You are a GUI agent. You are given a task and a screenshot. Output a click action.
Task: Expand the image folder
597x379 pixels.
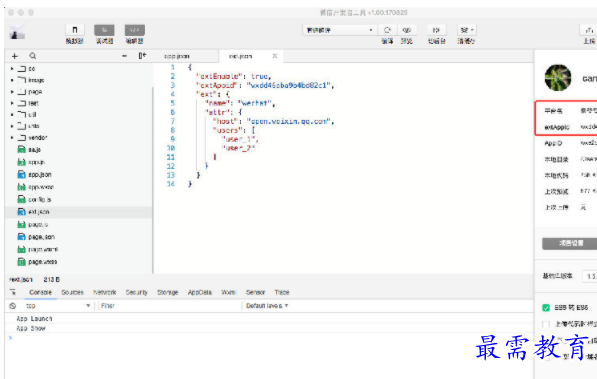pos(12,80)
